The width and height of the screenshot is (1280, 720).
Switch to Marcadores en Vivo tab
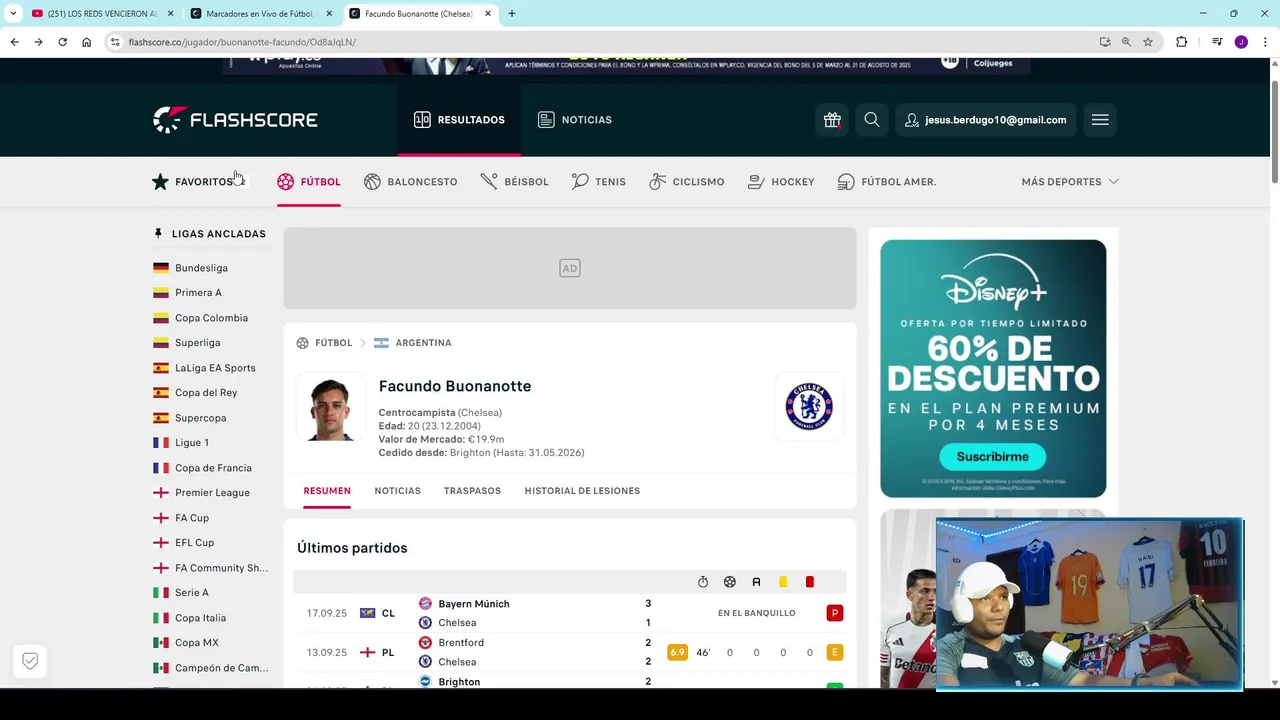pos(260,14)
